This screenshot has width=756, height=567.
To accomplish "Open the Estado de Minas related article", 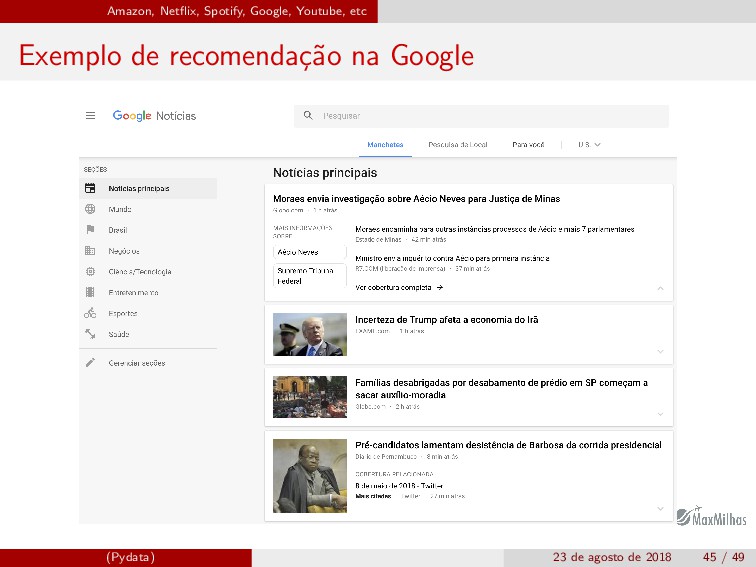I will tap(495, 230).
